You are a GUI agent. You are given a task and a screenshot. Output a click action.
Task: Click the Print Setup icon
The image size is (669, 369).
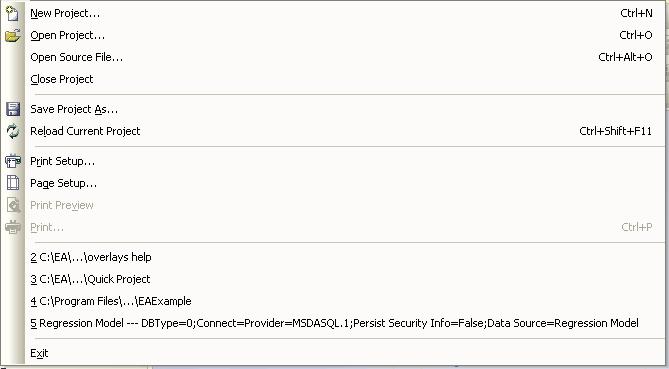(12, 161)
